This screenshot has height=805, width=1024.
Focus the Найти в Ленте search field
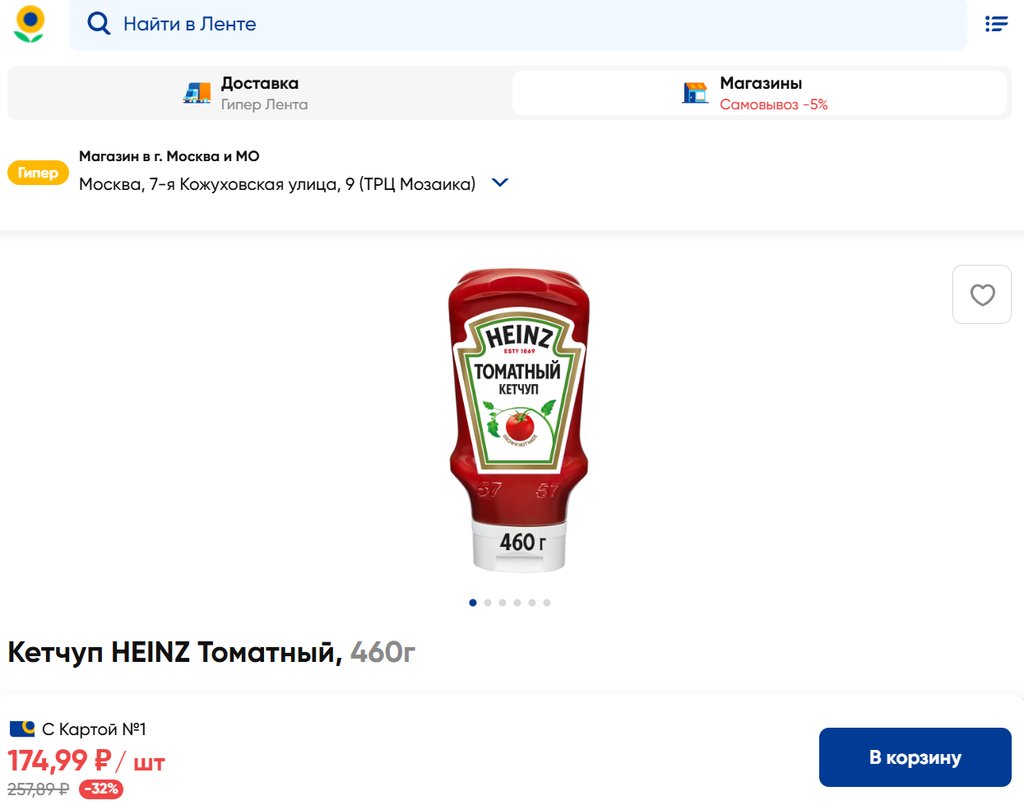click(518, 24)
